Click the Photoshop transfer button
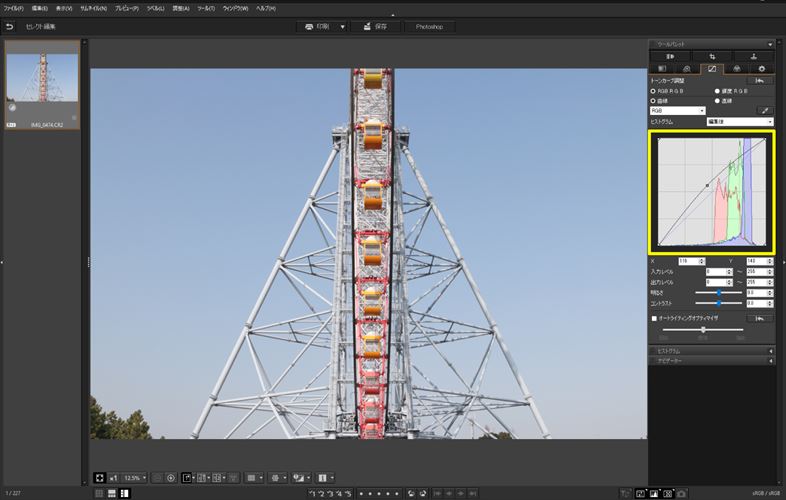 pos(429,27)
